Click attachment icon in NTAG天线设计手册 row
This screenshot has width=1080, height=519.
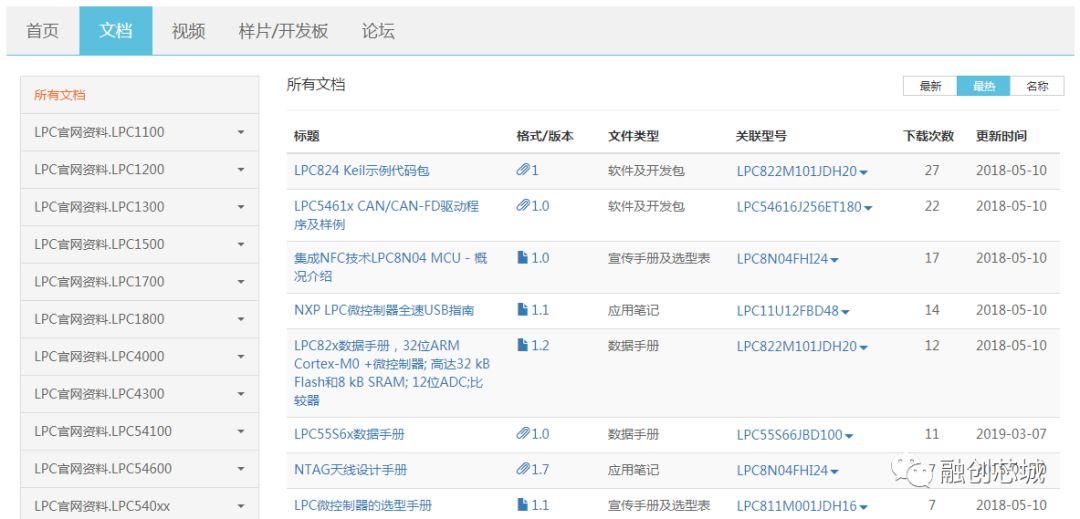[523, 469]
